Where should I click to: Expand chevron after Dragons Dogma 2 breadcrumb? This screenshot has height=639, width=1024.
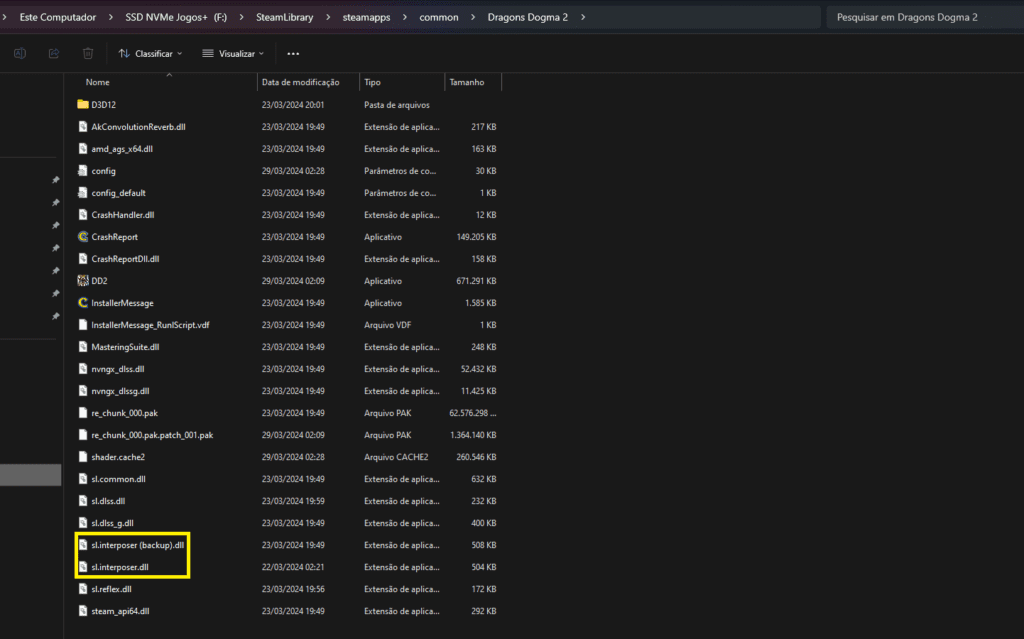tap(583, 17)
